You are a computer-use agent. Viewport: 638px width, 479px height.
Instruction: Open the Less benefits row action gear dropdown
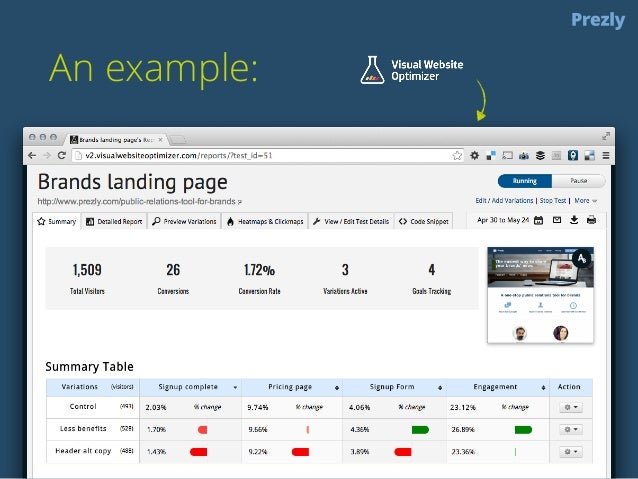(570, 429)
